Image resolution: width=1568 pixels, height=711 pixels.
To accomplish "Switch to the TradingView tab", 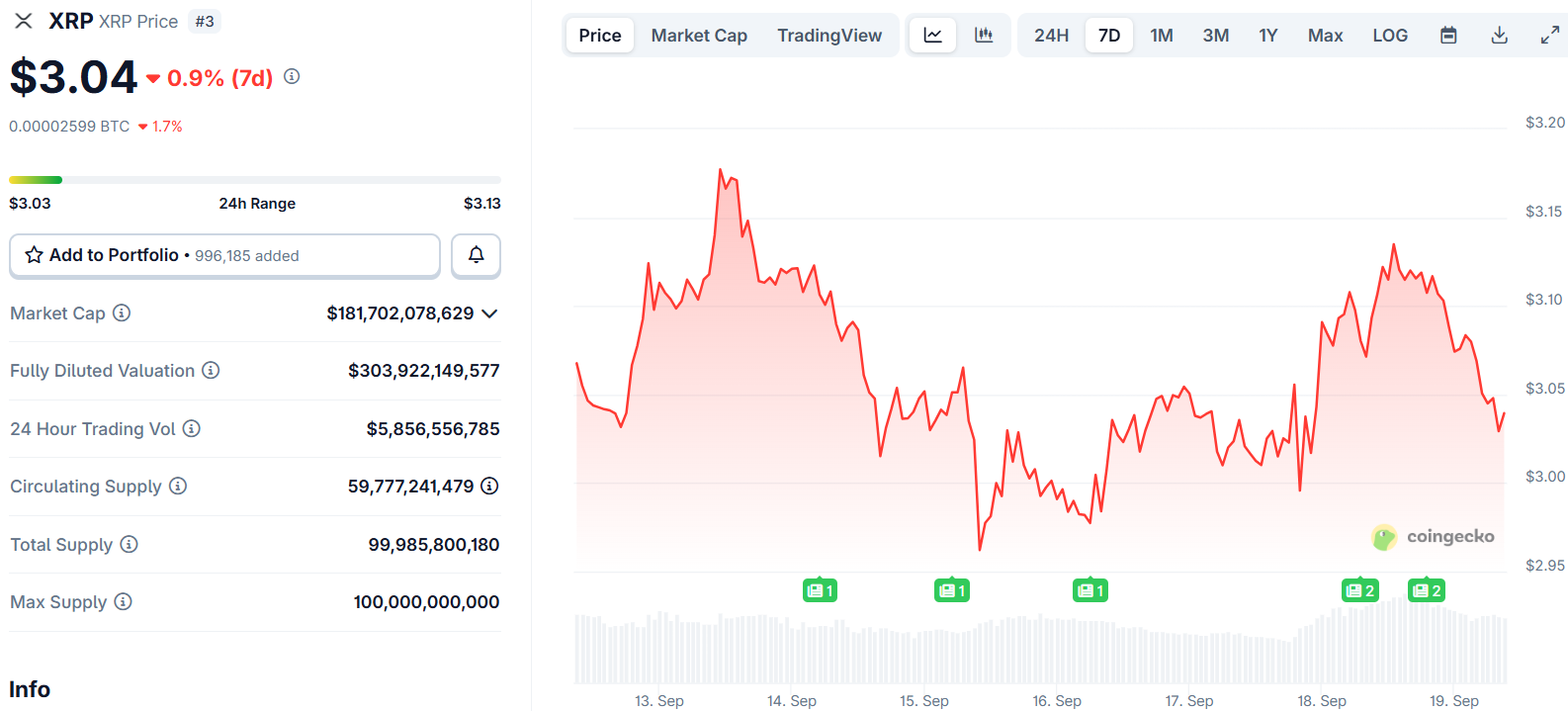I will click(829, 36).
